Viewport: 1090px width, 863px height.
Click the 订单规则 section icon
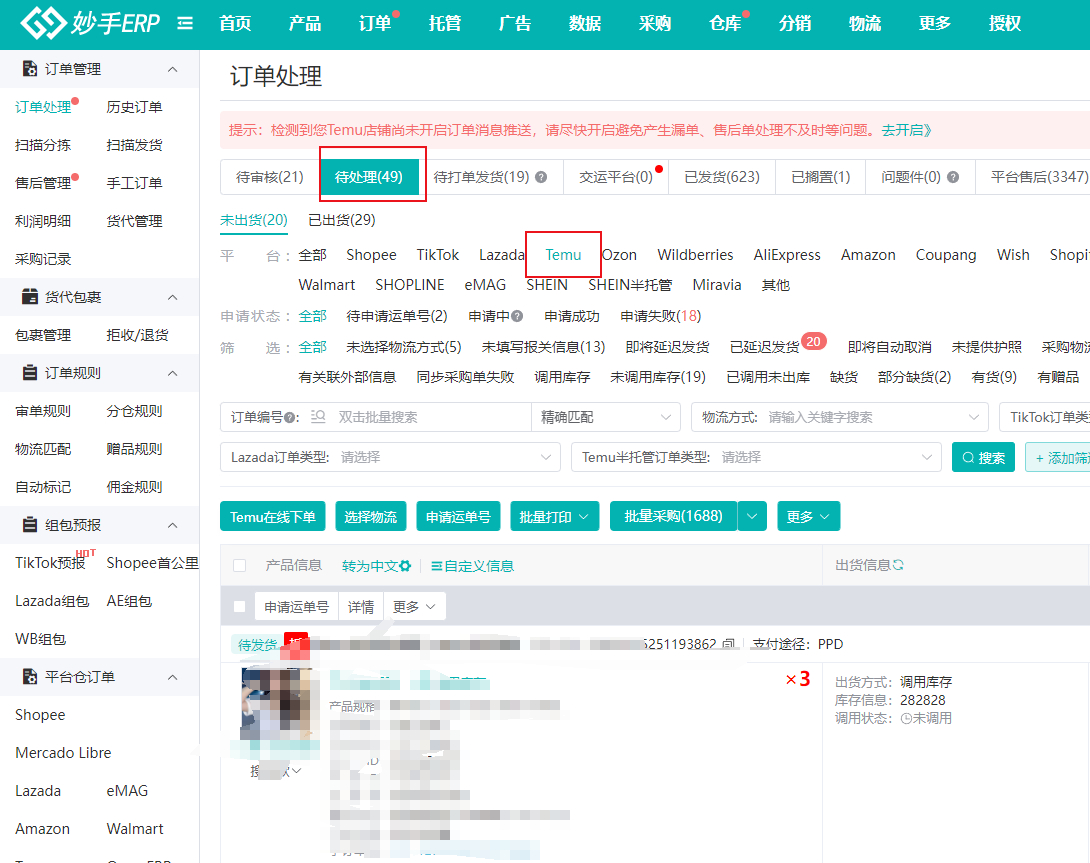tap(30, 373)
